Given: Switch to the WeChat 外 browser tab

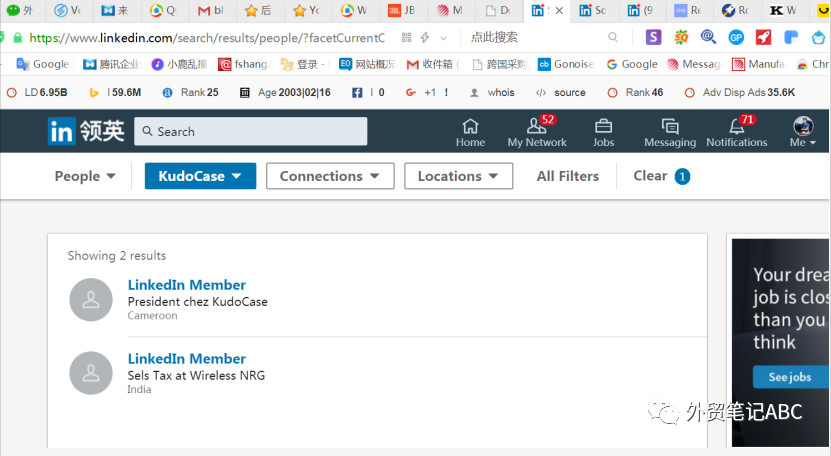Looking at the screenshot, I should 20,10.
